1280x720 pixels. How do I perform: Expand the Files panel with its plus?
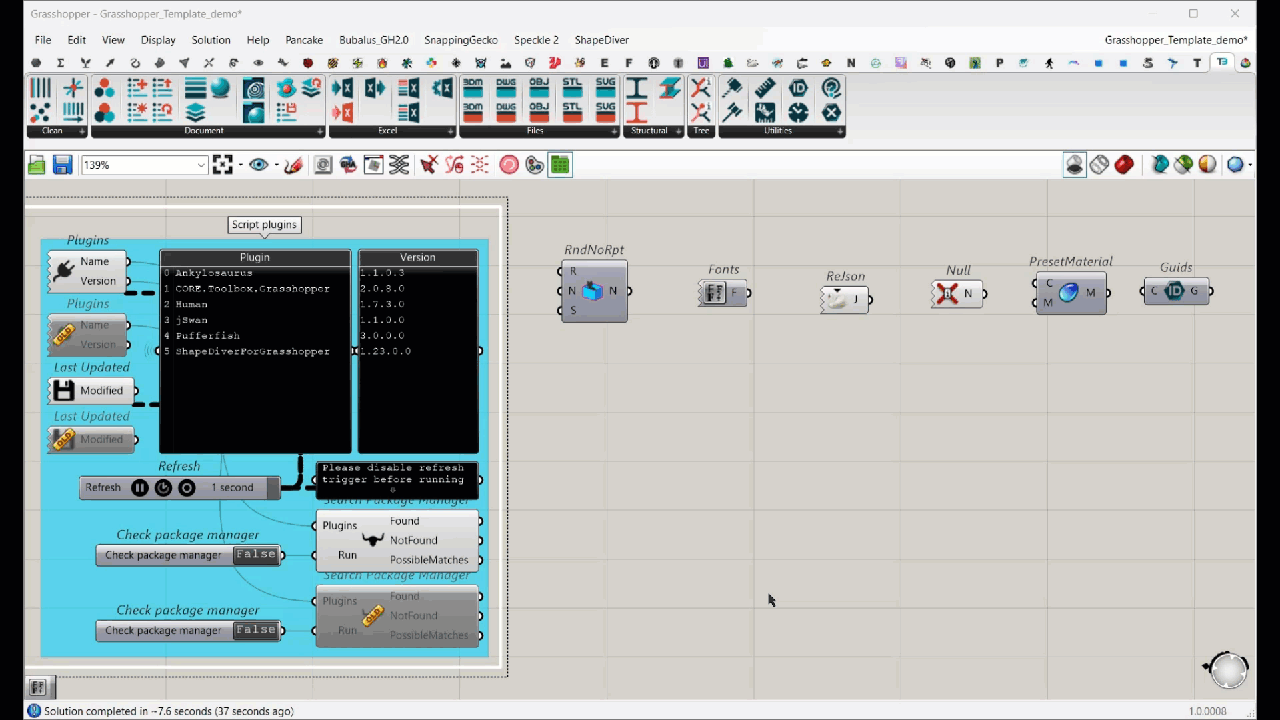click(x=615, y=131)
